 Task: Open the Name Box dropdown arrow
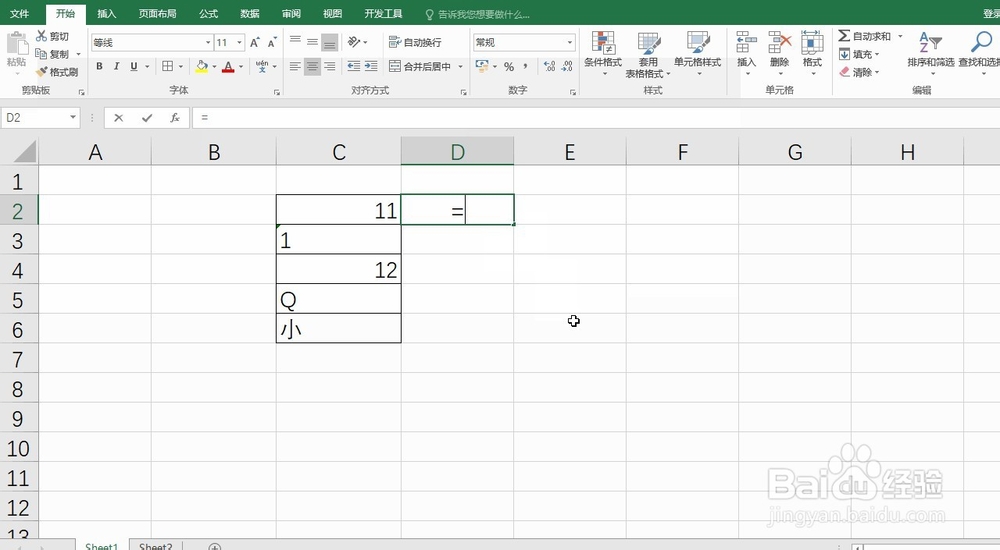click(73, 117)
